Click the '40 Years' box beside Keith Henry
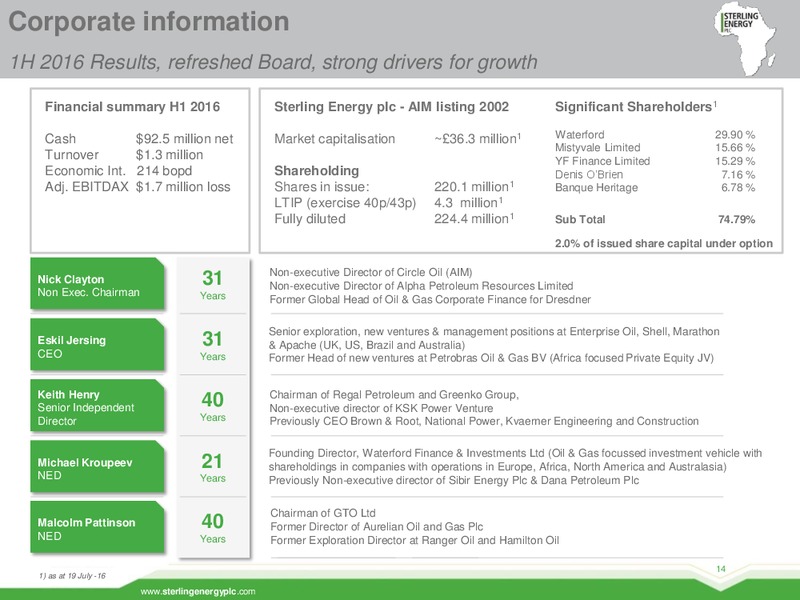 (212, 407)
